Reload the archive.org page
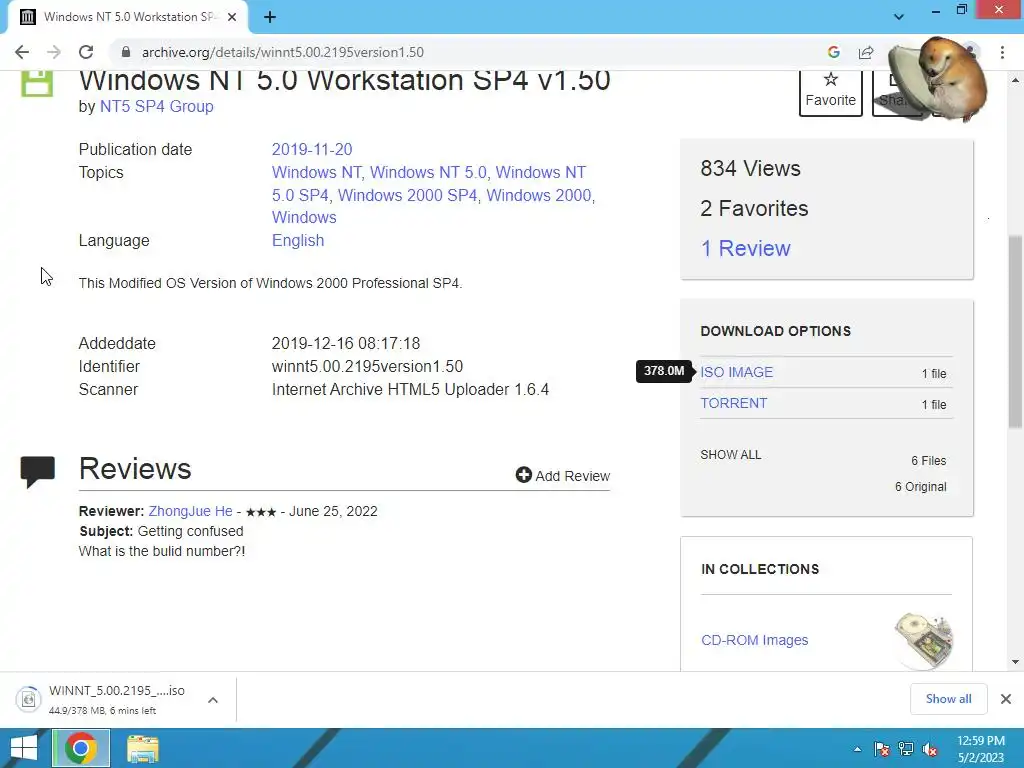This screenshot has width=1024, height=768. pos(86,52)
